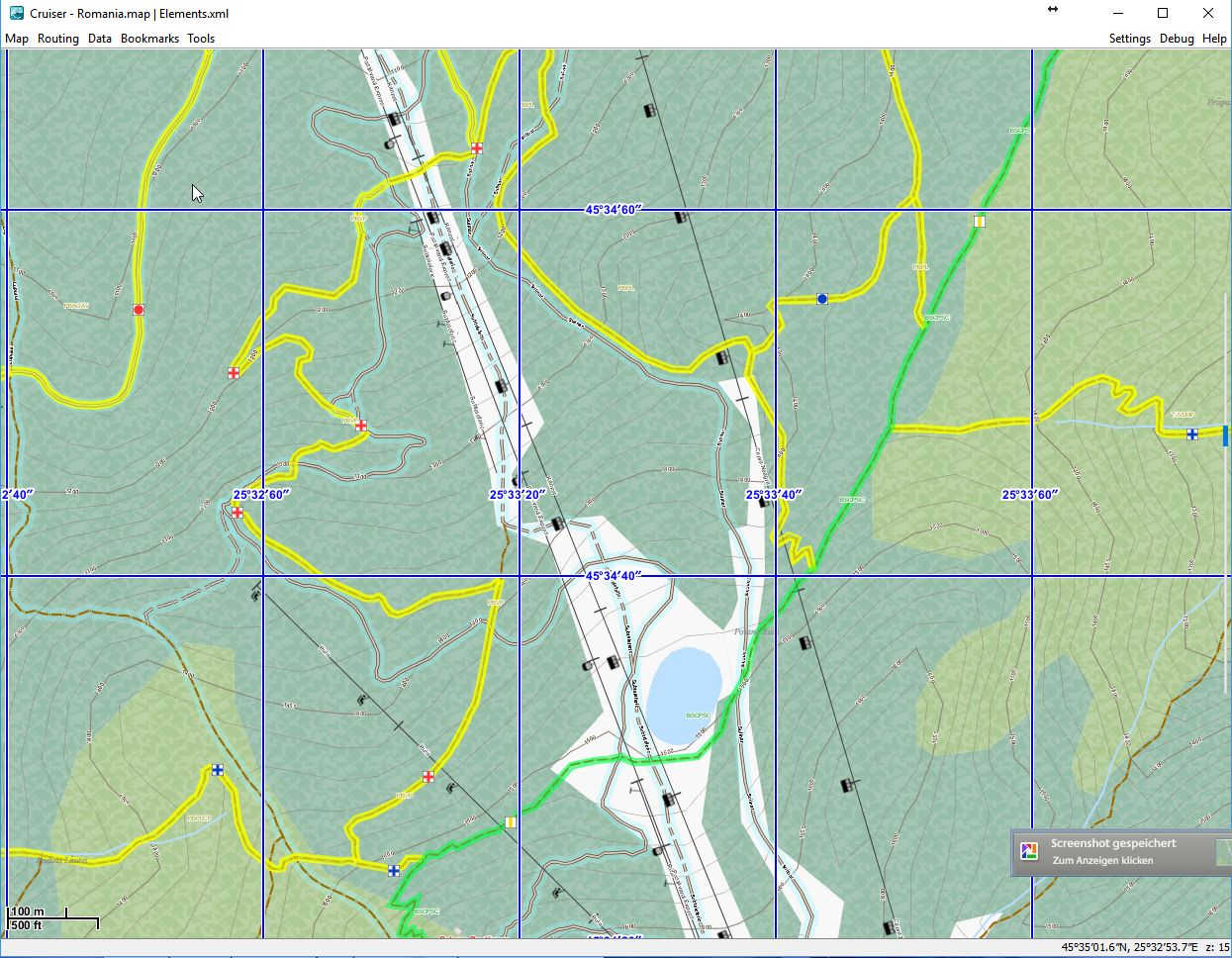Click the red circle marker on yellow trail
This screenshot has width=1232, height=958.
pos(139,310)
